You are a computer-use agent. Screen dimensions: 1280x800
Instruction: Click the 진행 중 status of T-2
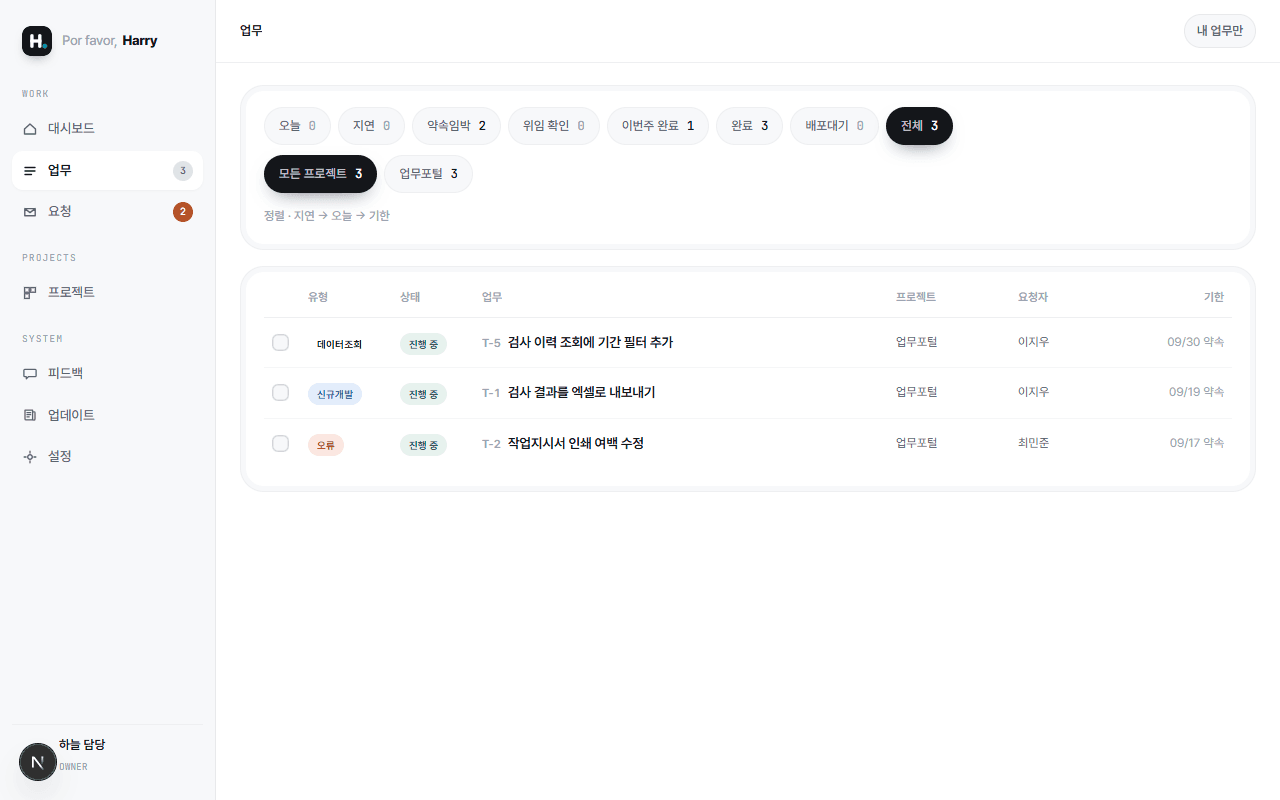pyautogui.click(x=423, y=445)
